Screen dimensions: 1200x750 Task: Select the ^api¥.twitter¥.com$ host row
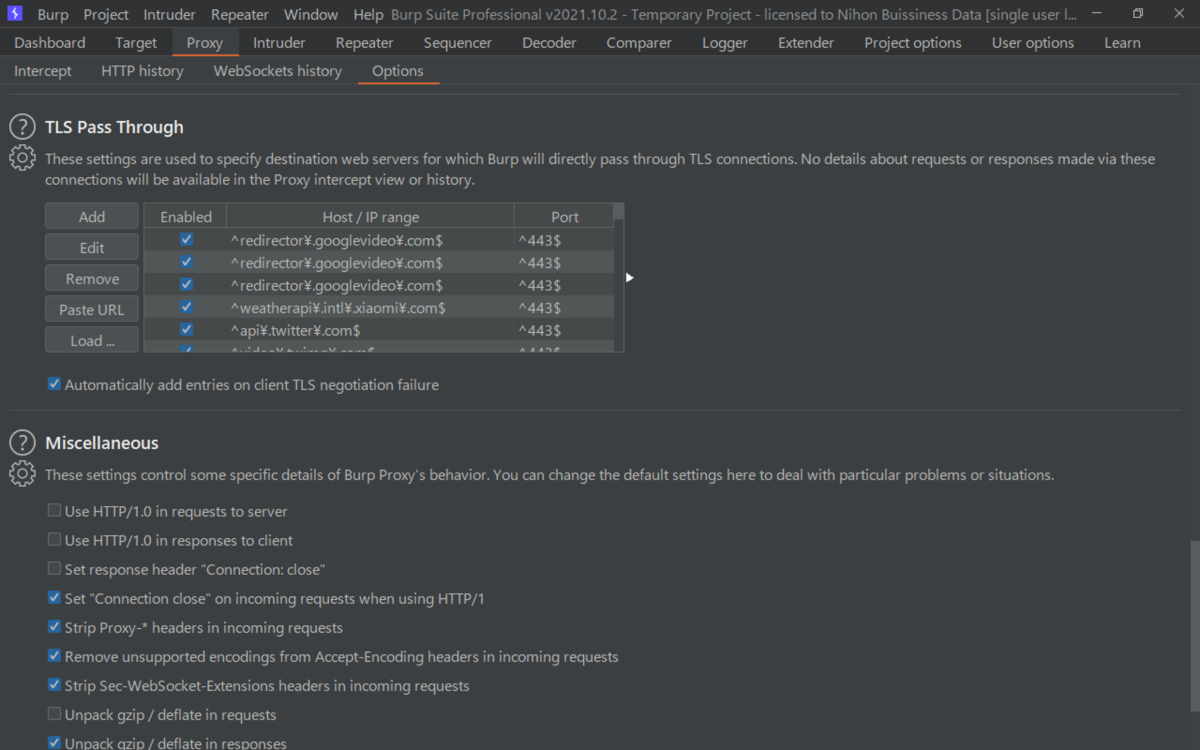(x=370, y=330)
